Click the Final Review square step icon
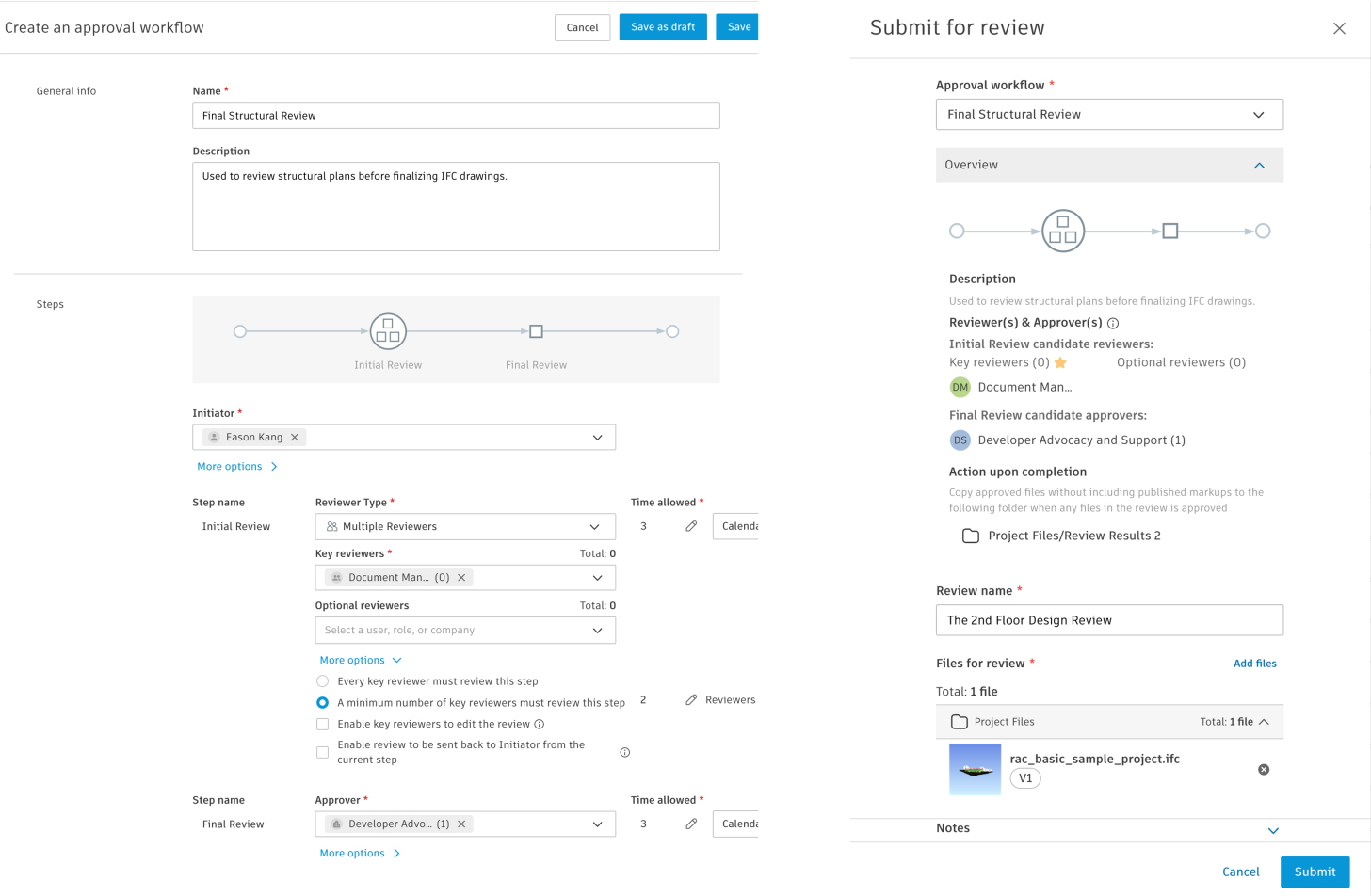1371x896 pixels. [x=536, y=331]
